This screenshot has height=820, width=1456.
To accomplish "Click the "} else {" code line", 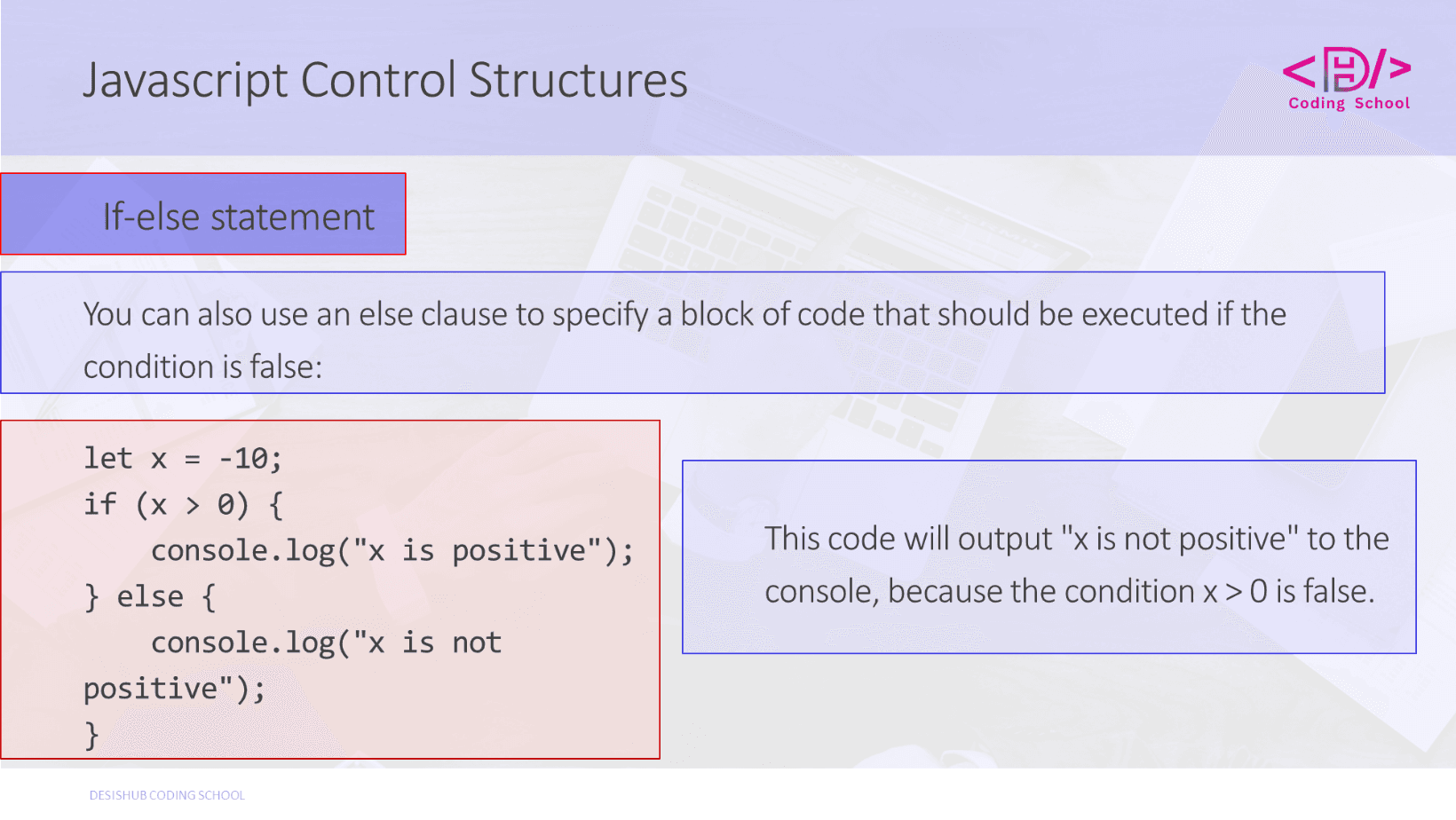I will 149,597.
